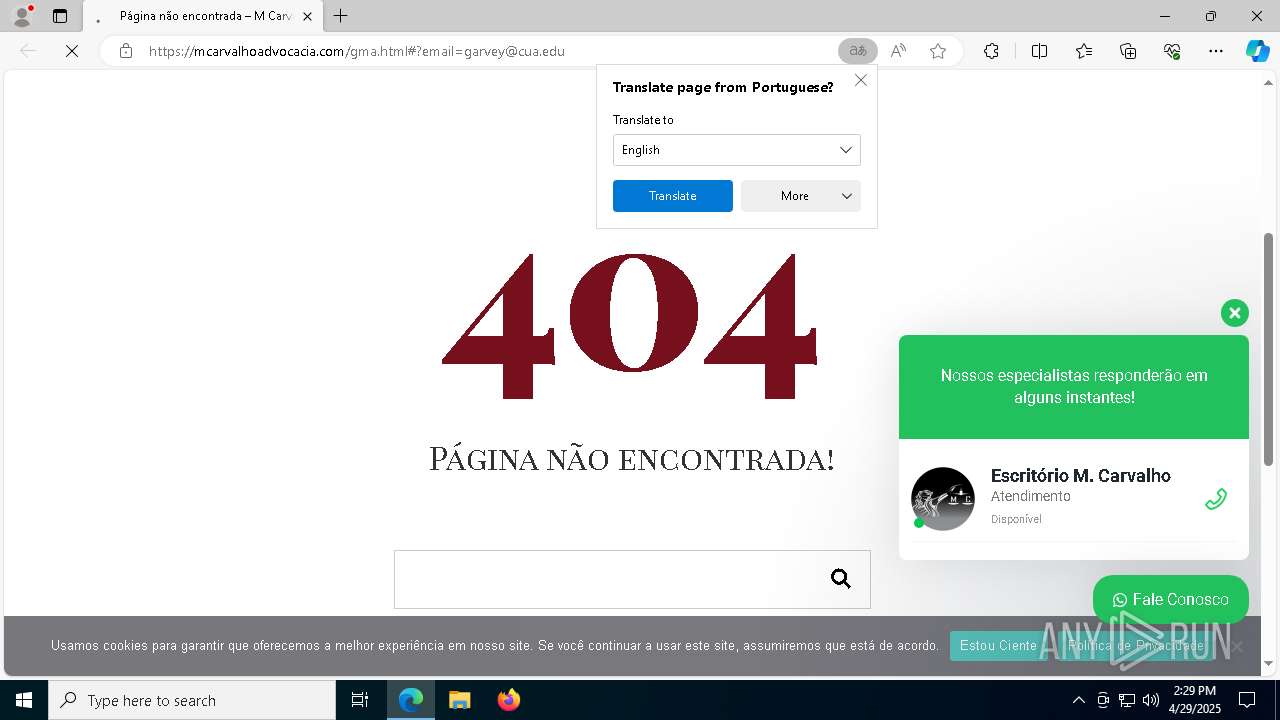1280x720 pixels.
Task: Select the Página não encontrada heading text
Action: pyautogui.click(x=632, y=459)
